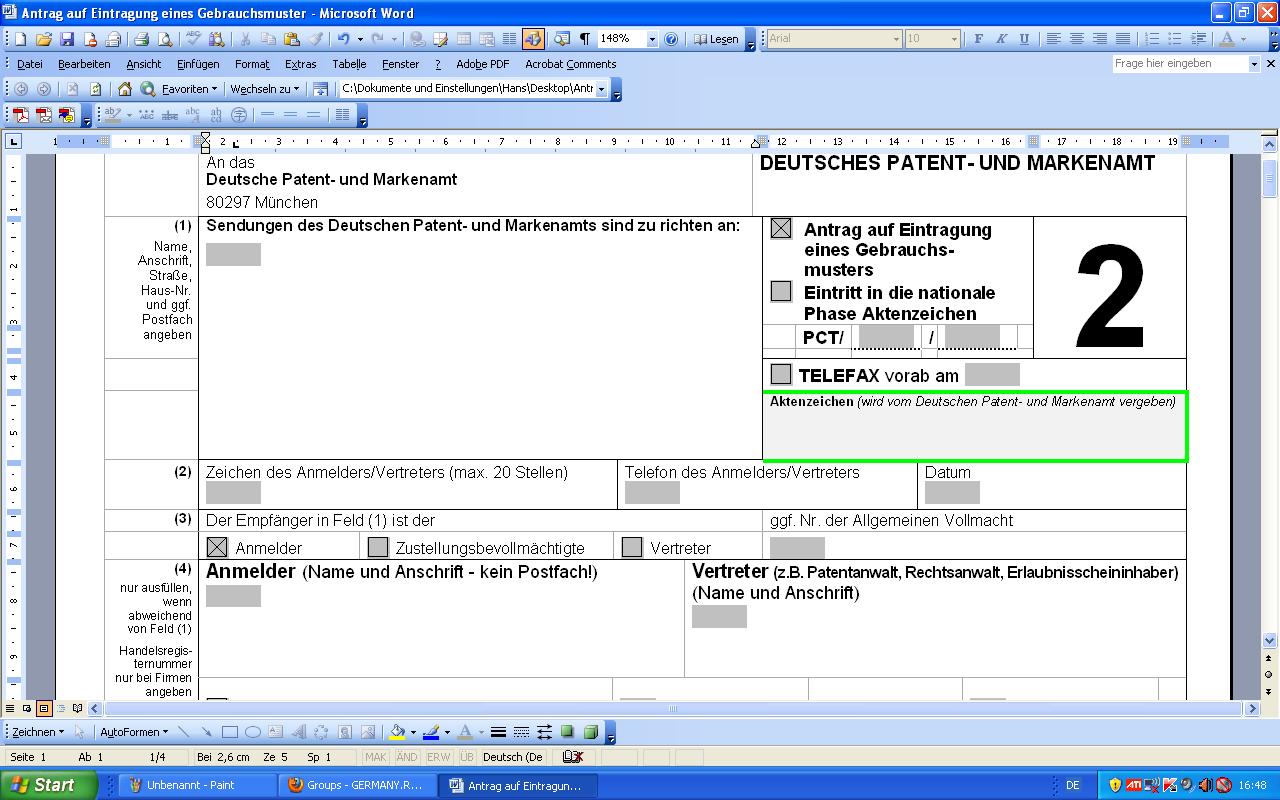The image size is (1280, 800).
Task: Open the font size dropdown
Action: click(x=954, y=39)
